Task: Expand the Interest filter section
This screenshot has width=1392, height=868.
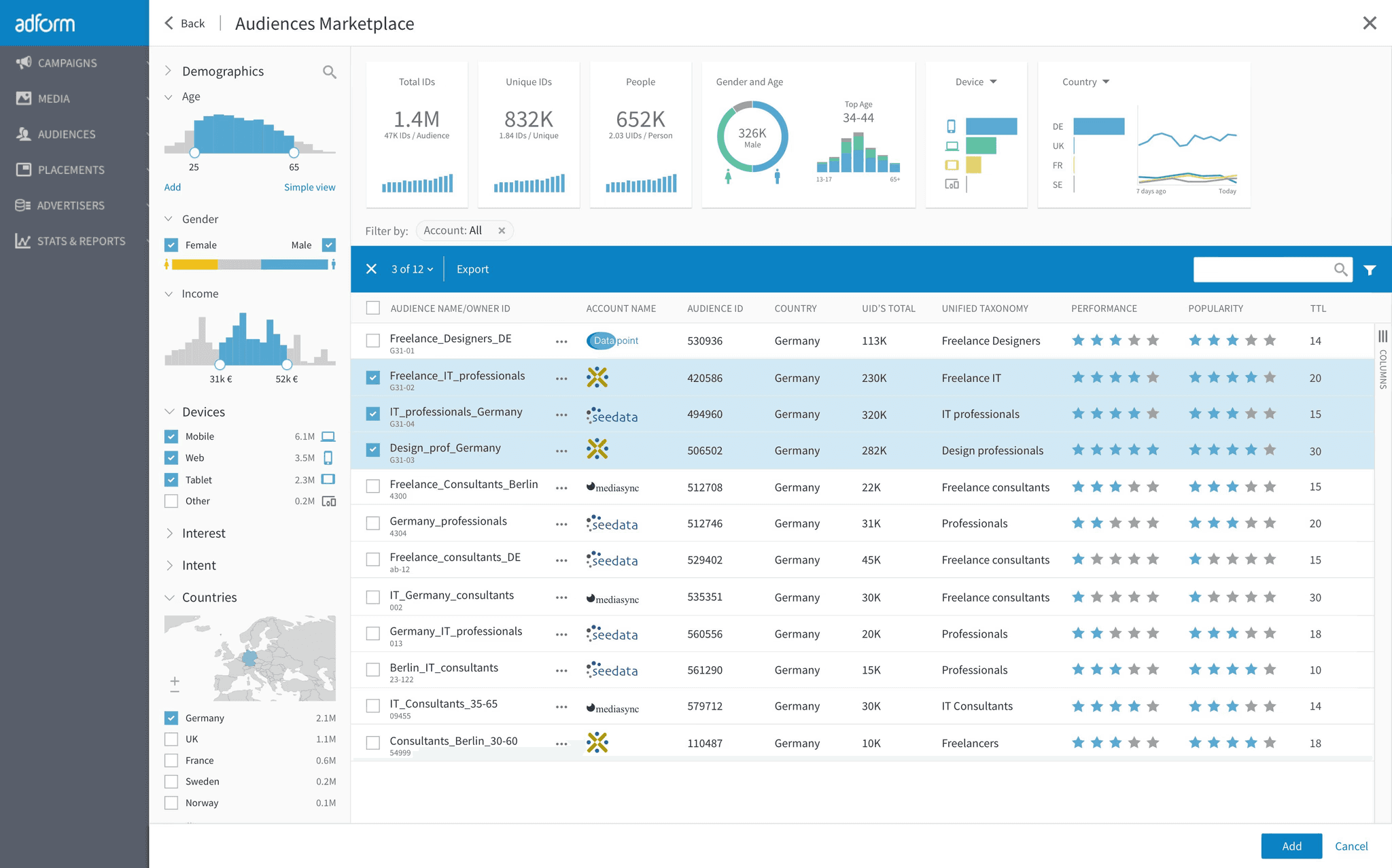Action: tap(203, 534)
